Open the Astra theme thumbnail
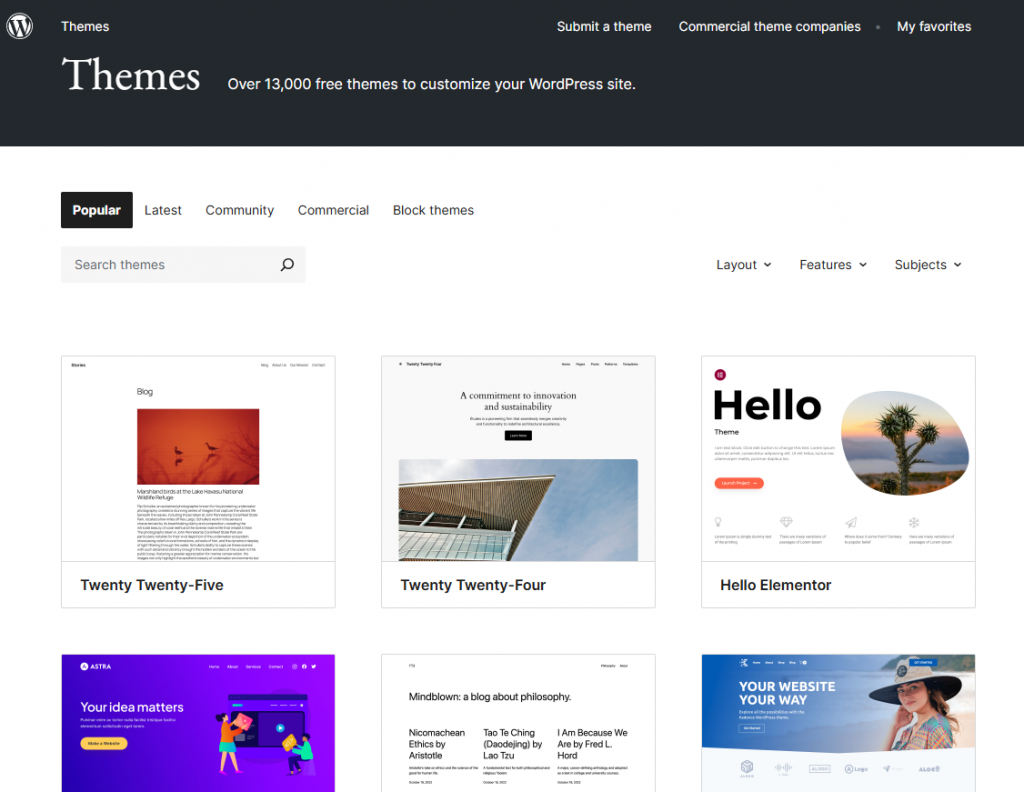The width and height of the screenshot is (1024, 792). click(x=198, y=723)
